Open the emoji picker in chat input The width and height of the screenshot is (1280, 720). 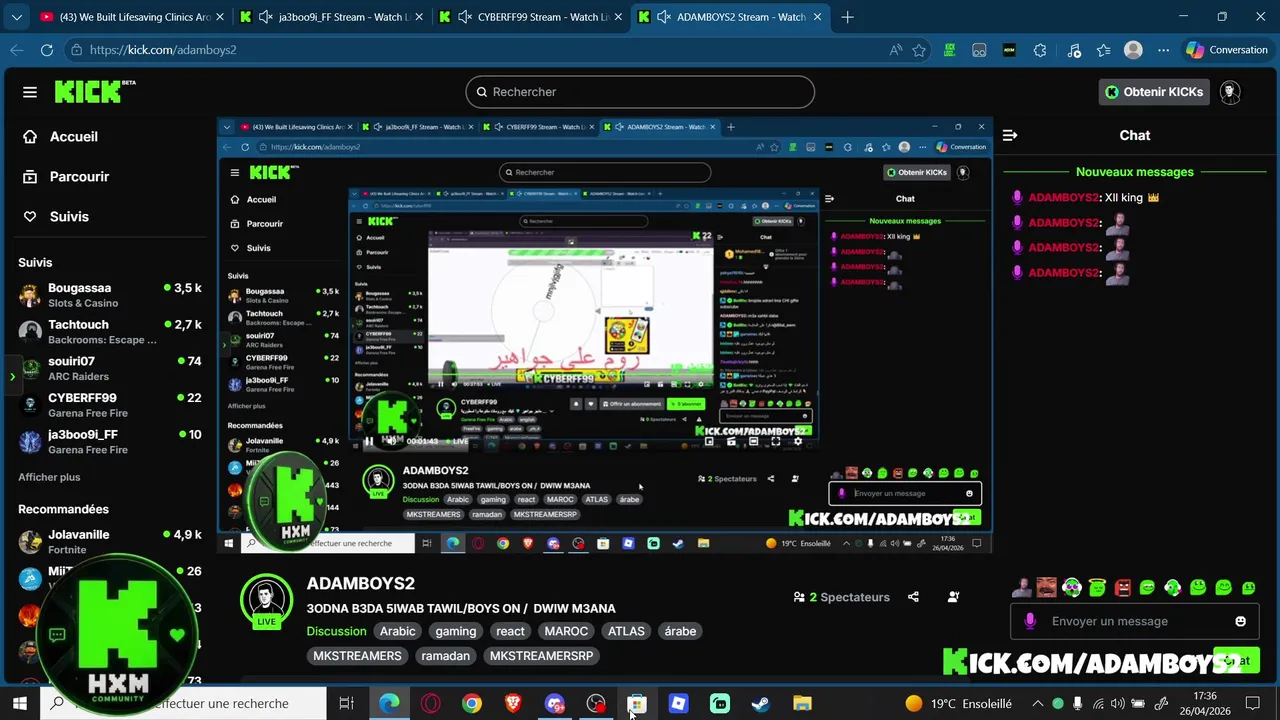pyautogui.click(x=1240, y=621)
